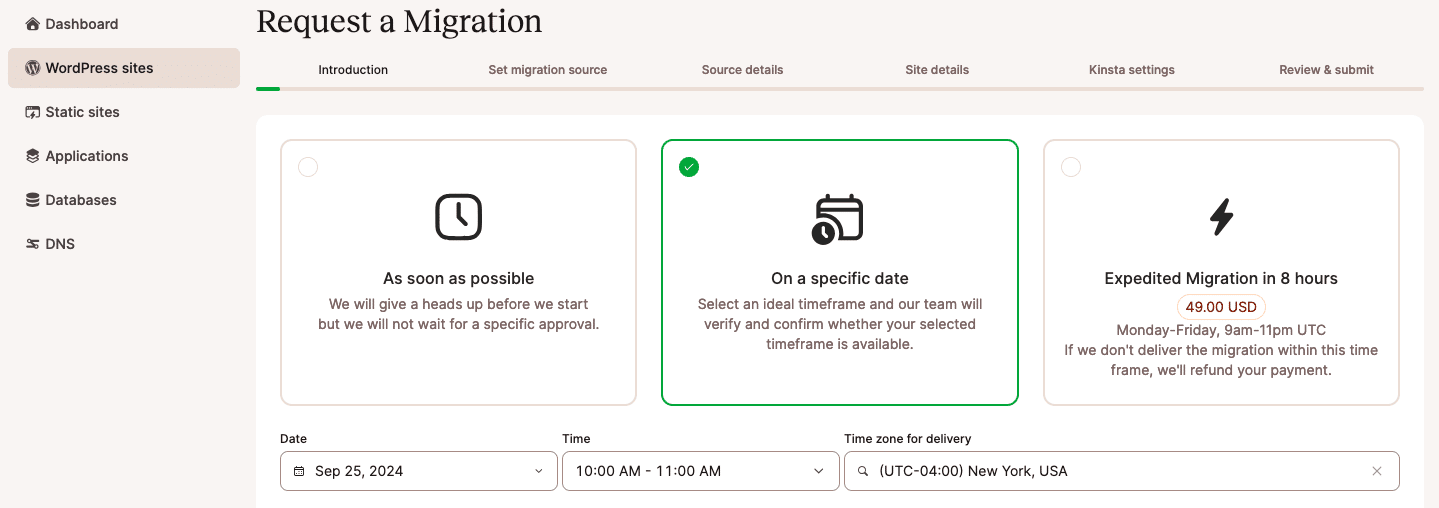Expand the Time dropdown 10:00 AM - 11:00 AM

[x=700, y=471]
